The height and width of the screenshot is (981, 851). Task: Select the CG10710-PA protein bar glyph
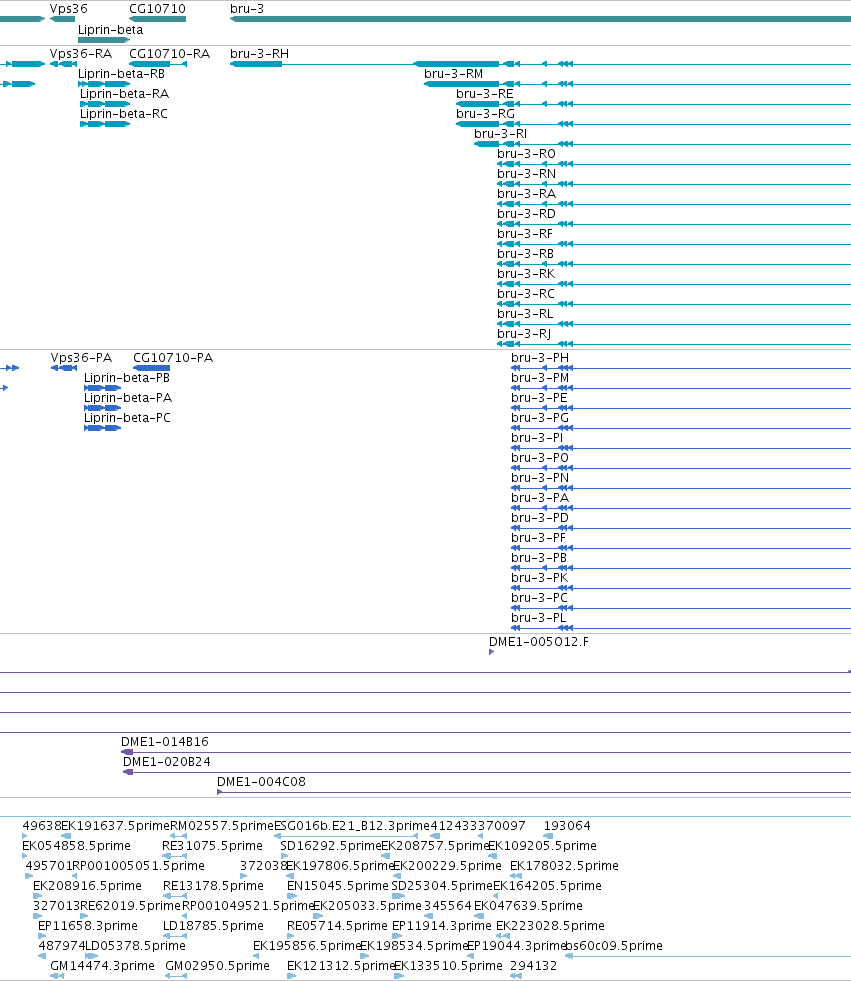151,368
